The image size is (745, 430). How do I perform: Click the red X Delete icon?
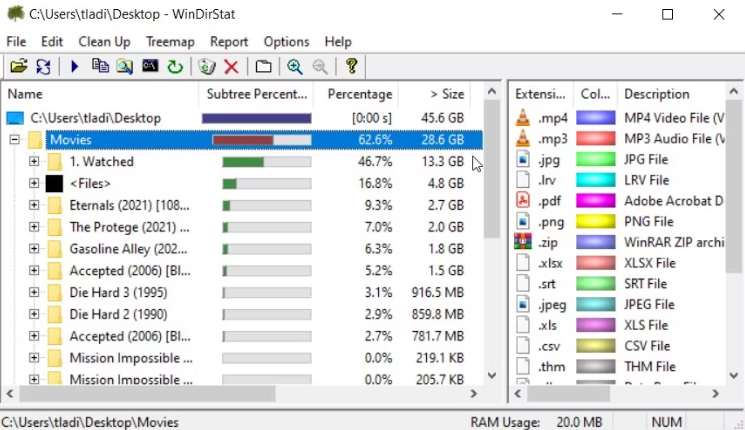(x=231, y=66)
